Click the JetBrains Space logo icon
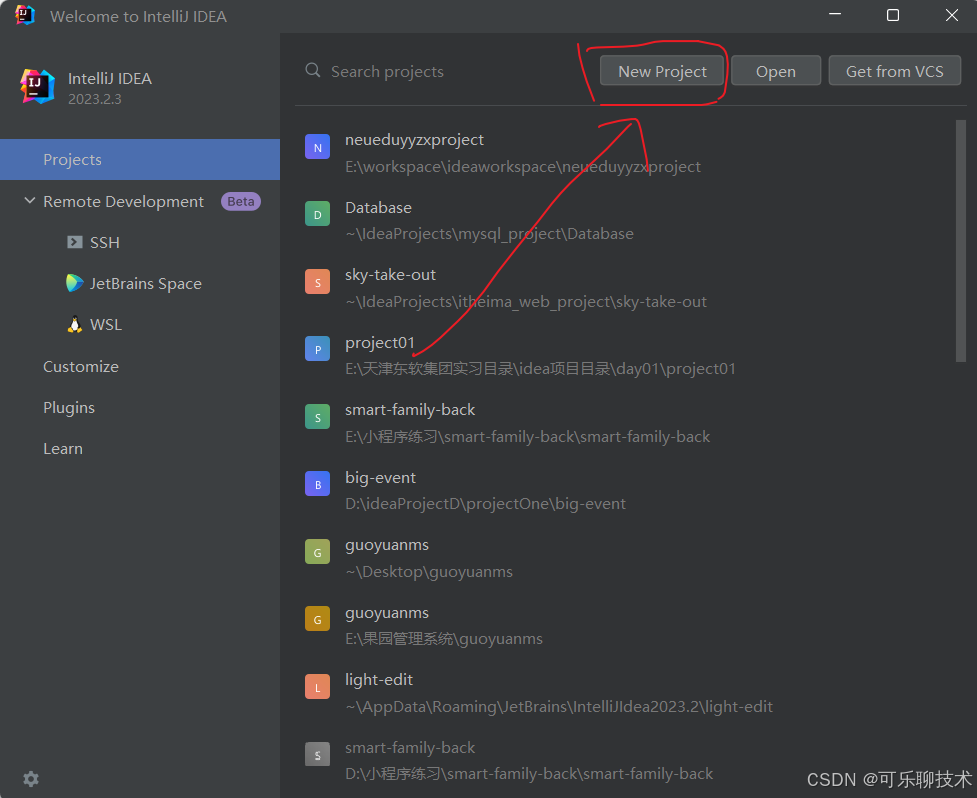Viewport: 977px width, 798px height. tap(75, 283)
